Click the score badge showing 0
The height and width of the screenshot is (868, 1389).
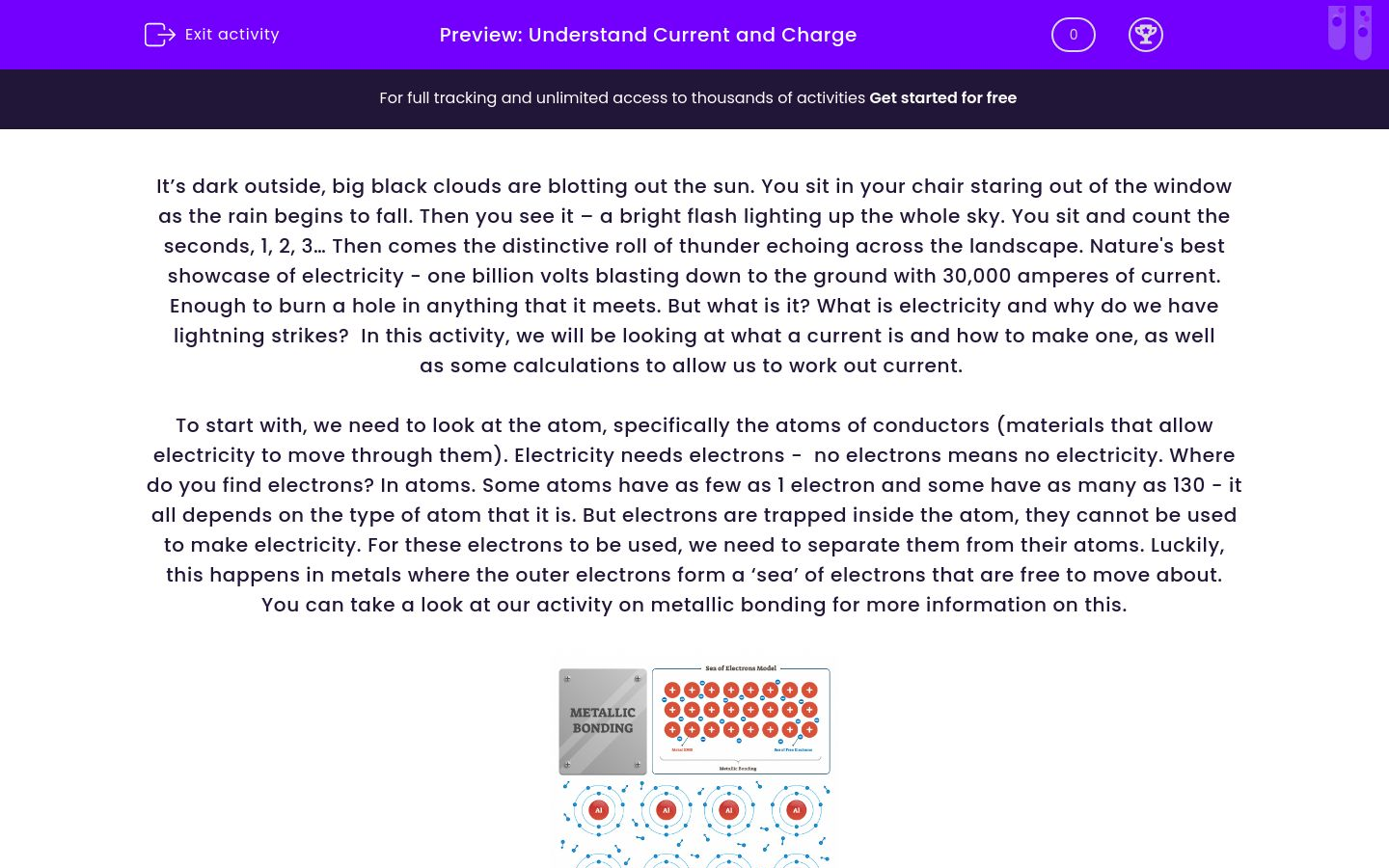(1073, 35)
